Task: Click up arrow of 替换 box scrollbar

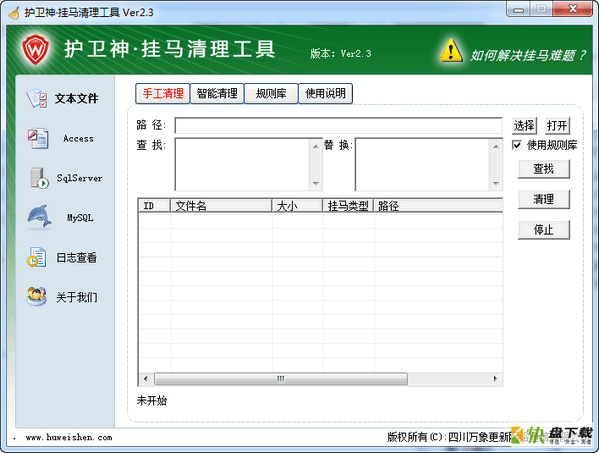Action: [496, 146]
